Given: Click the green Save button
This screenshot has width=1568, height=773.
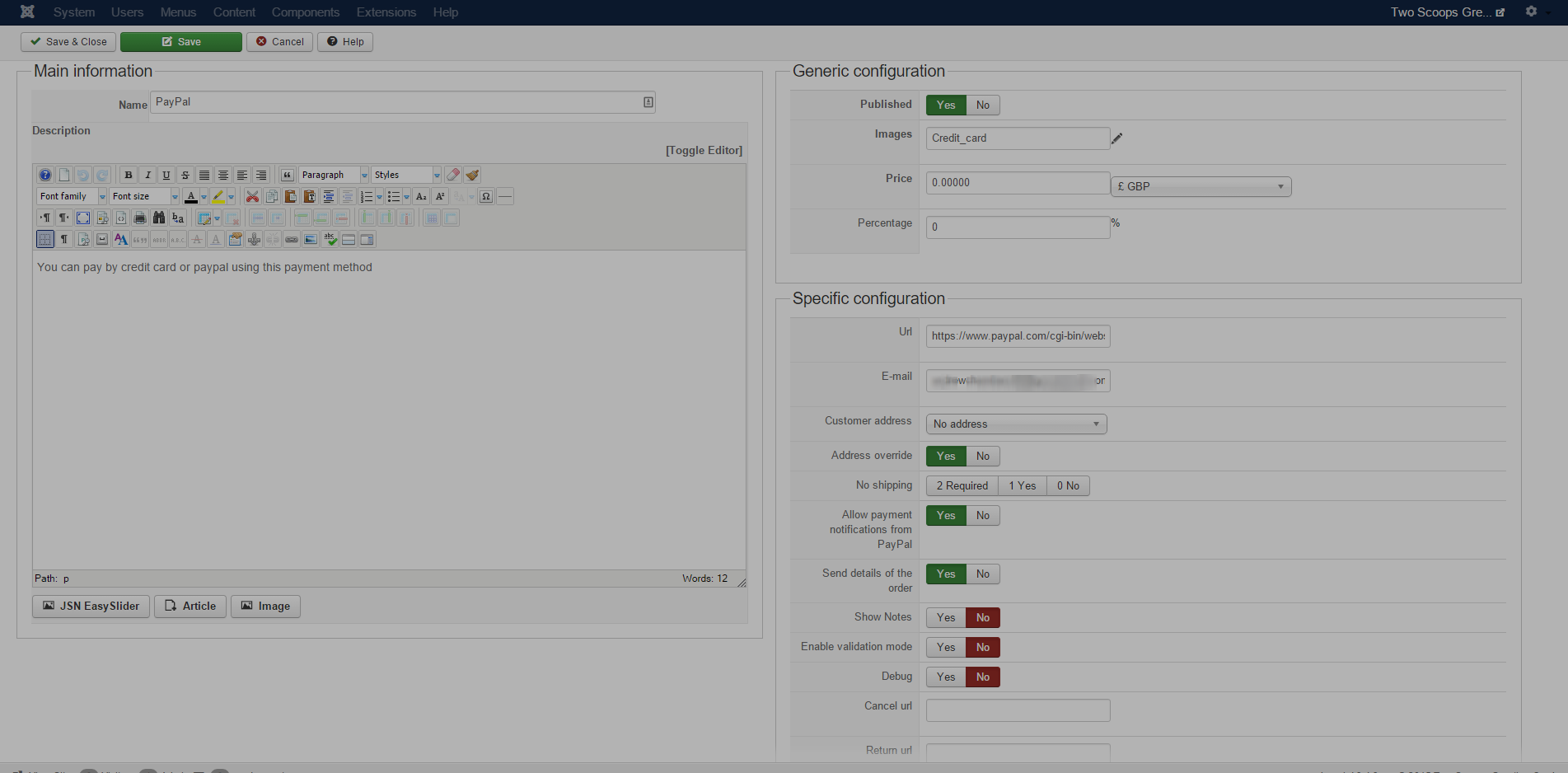Looking at the screenshot, I should click(x=181, y=42).
